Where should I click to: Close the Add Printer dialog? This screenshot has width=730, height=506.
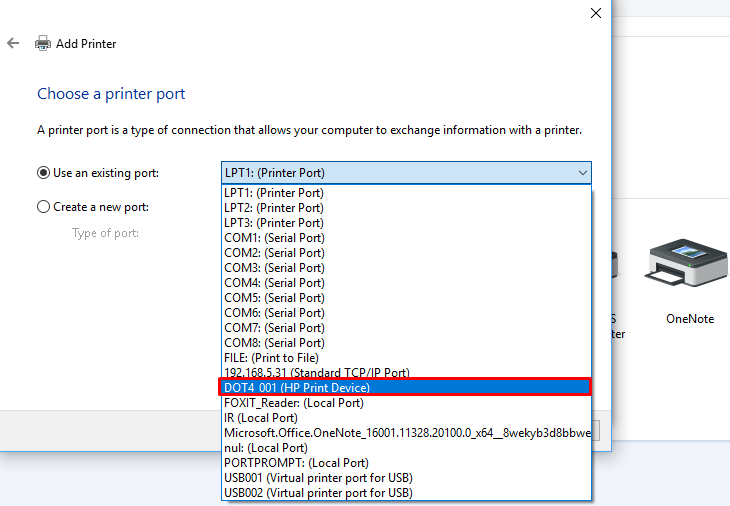(x=596, y=13)
